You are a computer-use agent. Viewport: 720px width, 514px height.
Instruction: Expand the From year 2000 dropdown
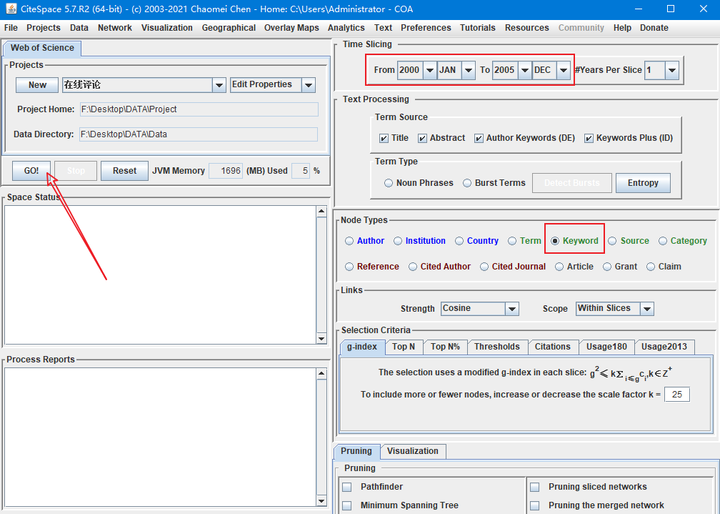pyautogui.click(x=429, y=70)
